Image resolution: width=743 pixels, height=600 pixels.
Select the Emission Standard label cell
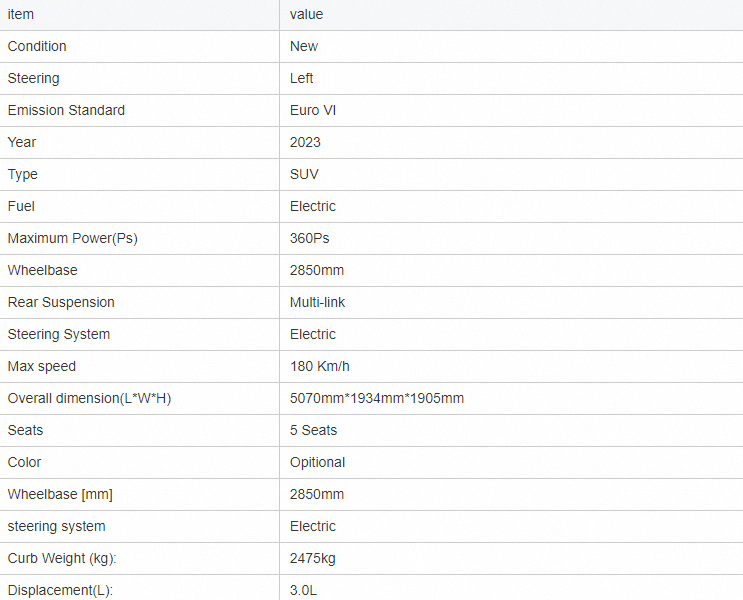(66, 110)
